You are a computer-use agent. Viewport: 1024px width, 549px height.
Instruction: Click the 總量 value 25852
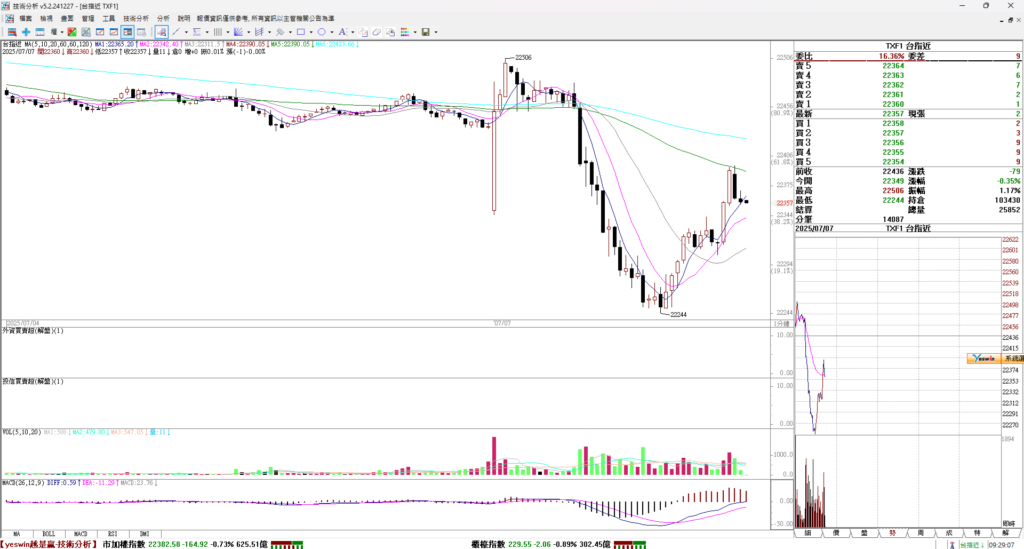click(x=1009, y=210)
